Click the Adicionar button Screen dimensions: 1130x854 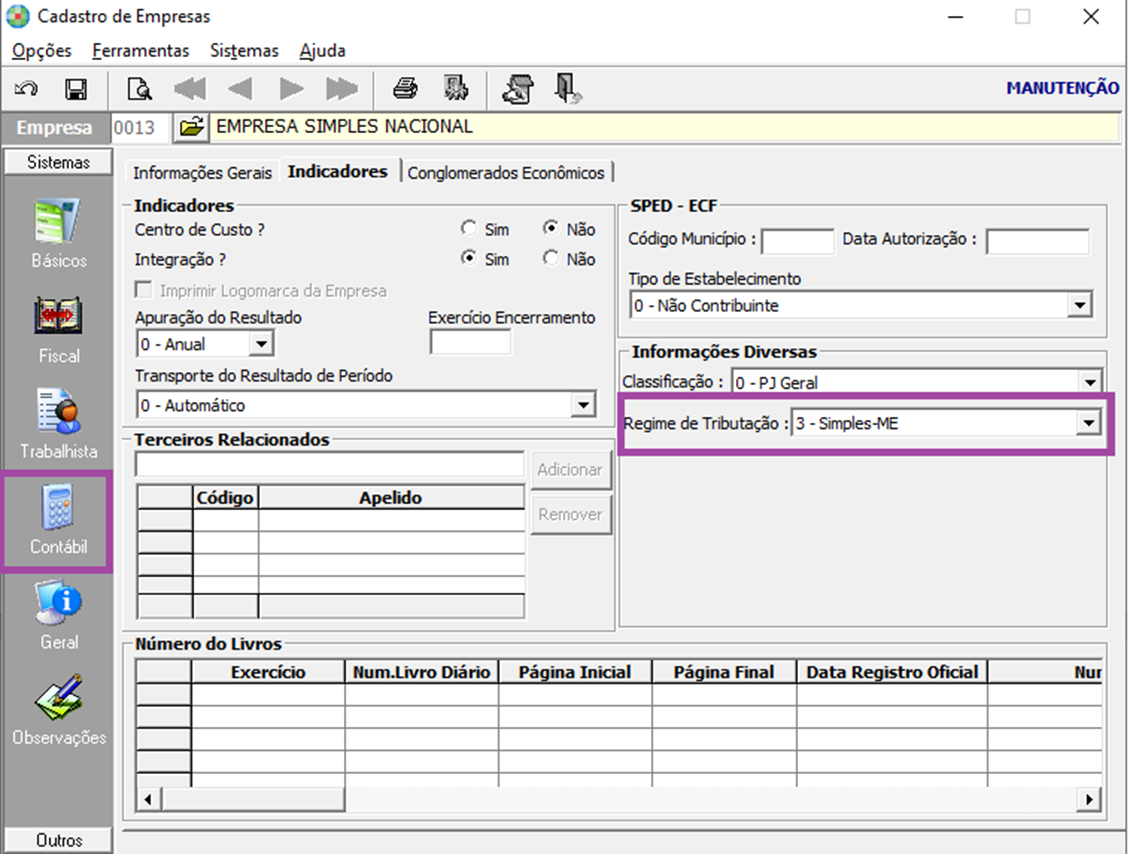570,470
